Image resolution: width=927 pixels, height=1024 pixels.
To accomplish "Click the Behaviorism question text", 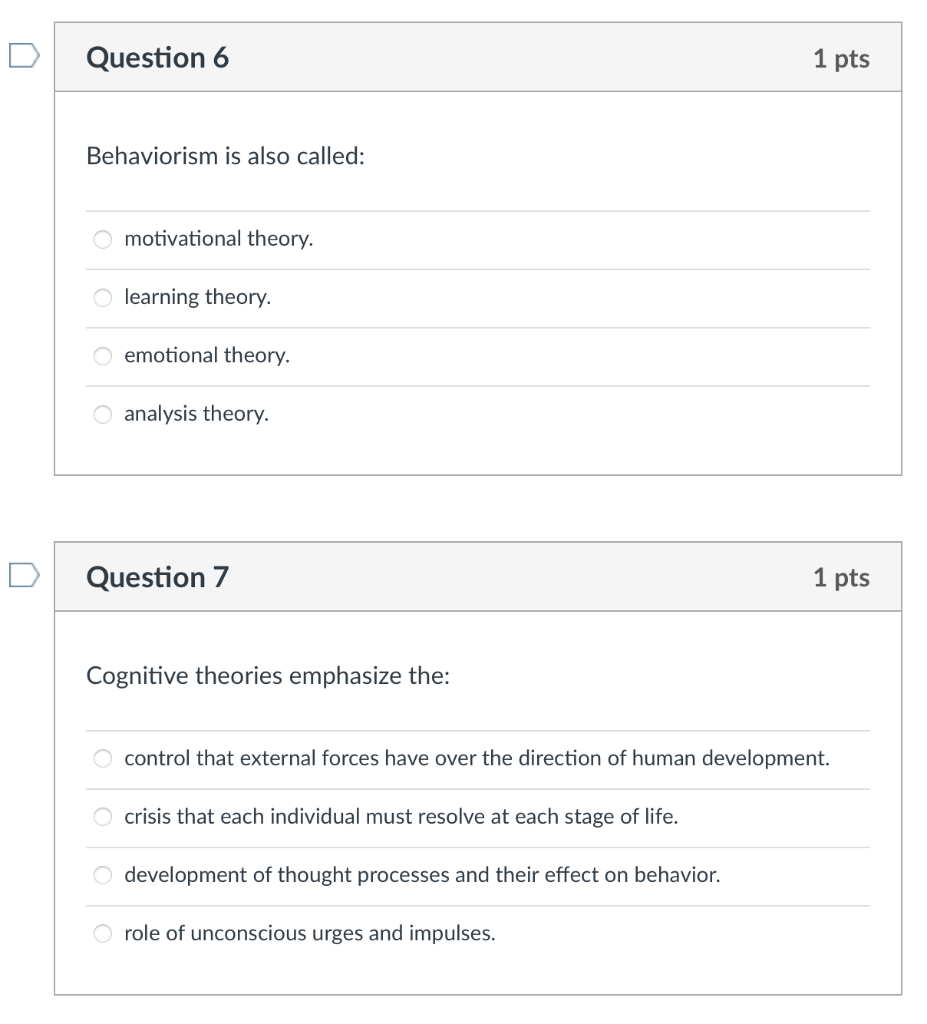I will tap(225, 155).
